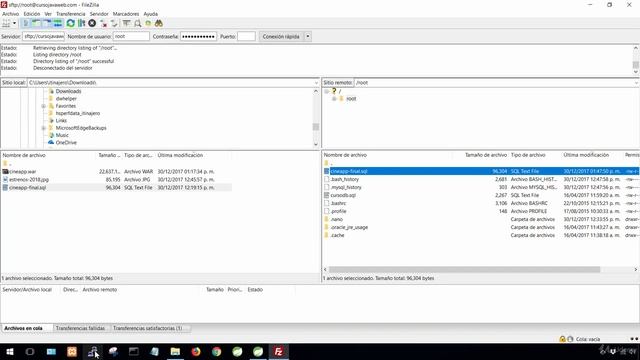The image size is (640, 360).
Task: Open the Edición menu
Action: (32, 14)
